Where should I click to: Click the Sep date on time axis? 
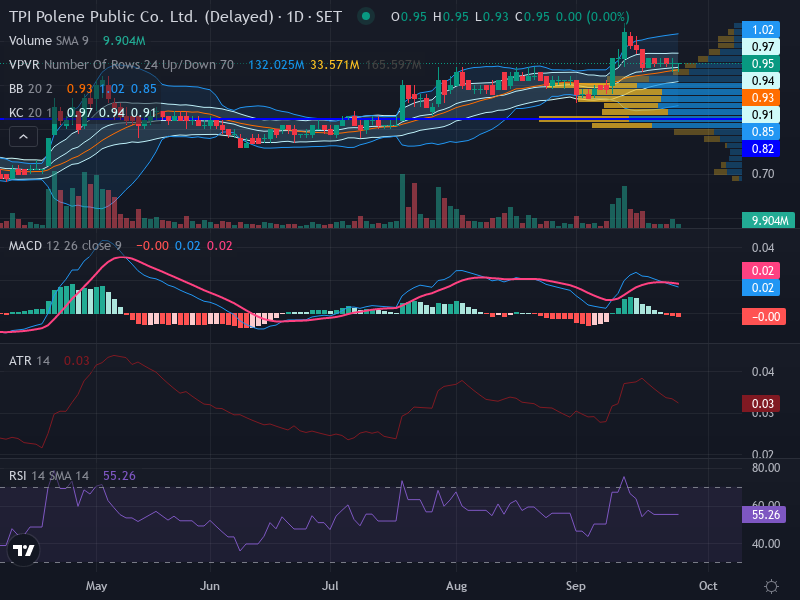coord(576,586)
